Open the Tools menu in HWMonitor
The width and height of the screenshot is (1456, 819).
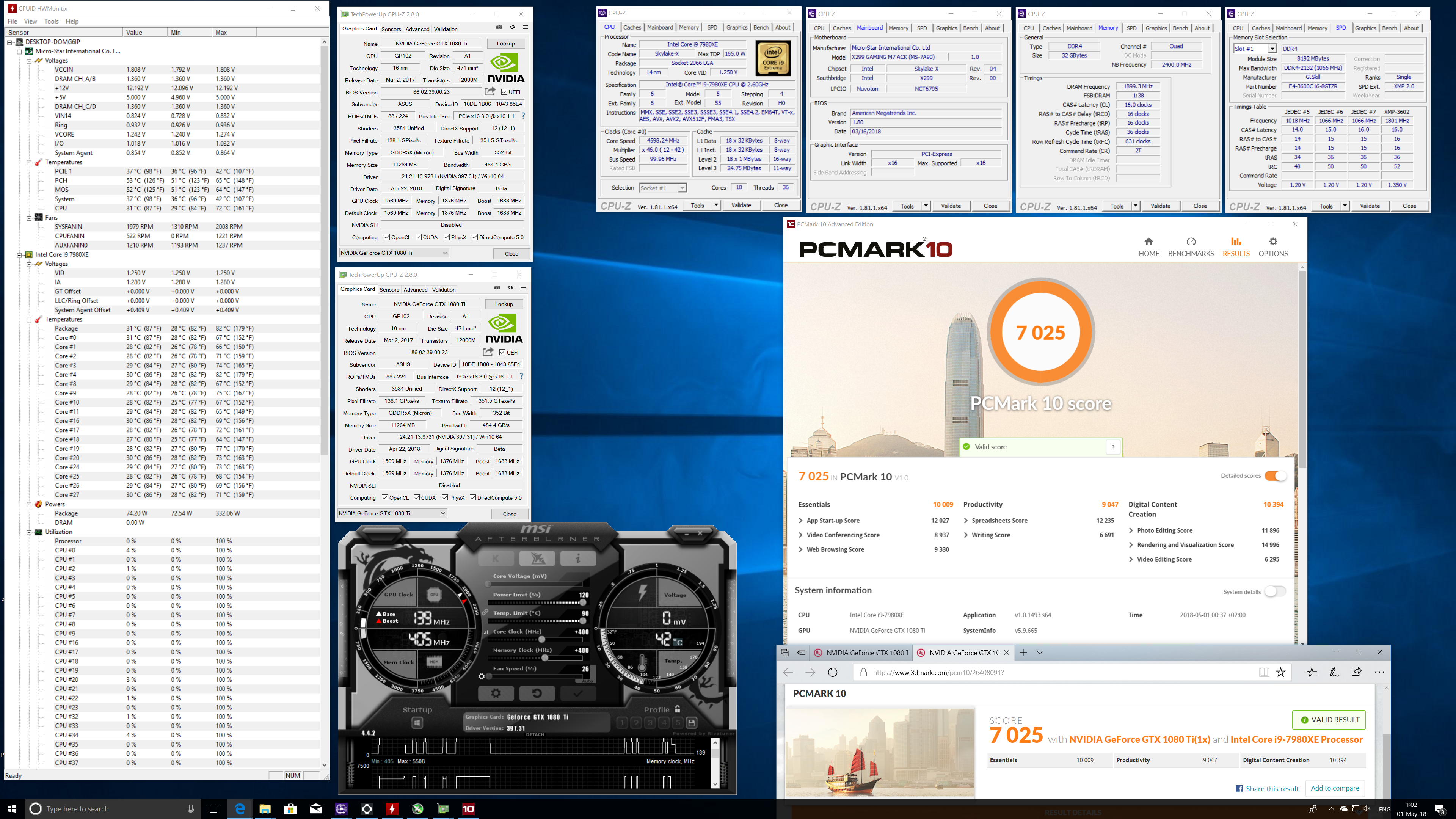pos(52,21)
